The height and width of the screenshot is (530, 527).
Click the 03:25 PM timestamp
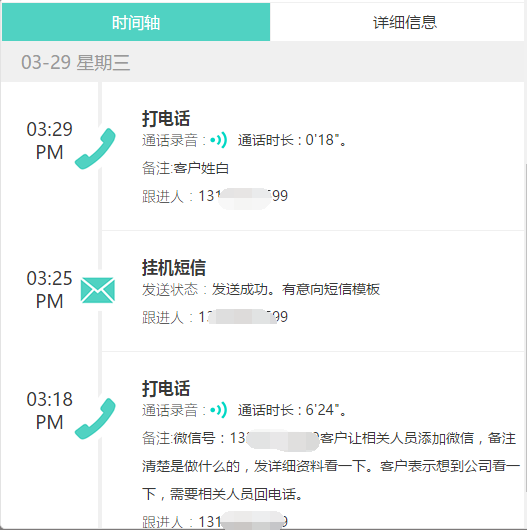pyautogui.click(x=50, y=289)
